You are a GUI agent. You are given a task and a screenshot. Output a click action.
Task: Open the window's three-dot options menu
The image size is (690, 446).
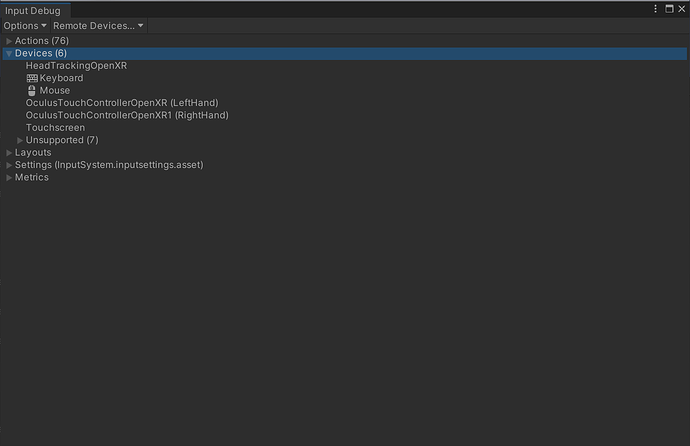[655, 9]
